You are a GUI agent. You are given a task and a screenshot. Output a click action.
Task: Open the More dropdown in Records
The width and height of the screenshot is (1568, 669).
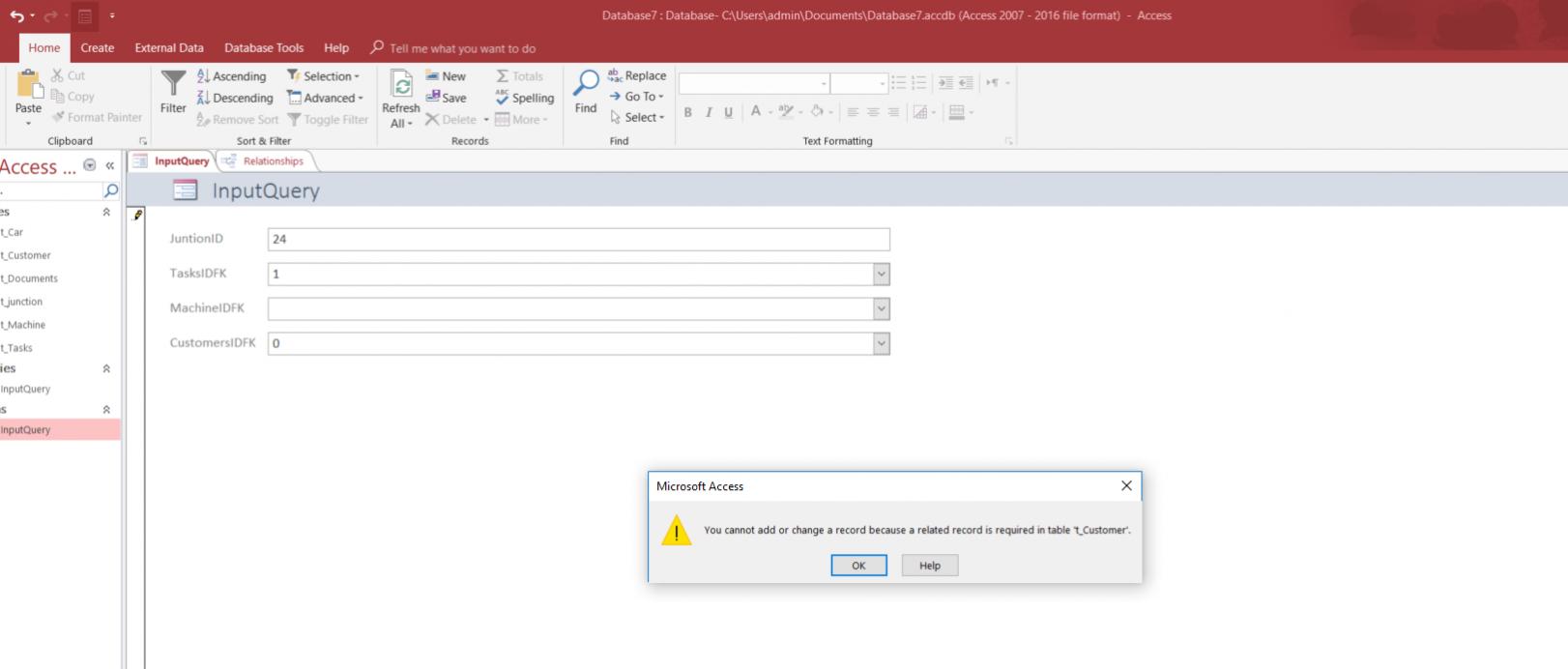521,120
